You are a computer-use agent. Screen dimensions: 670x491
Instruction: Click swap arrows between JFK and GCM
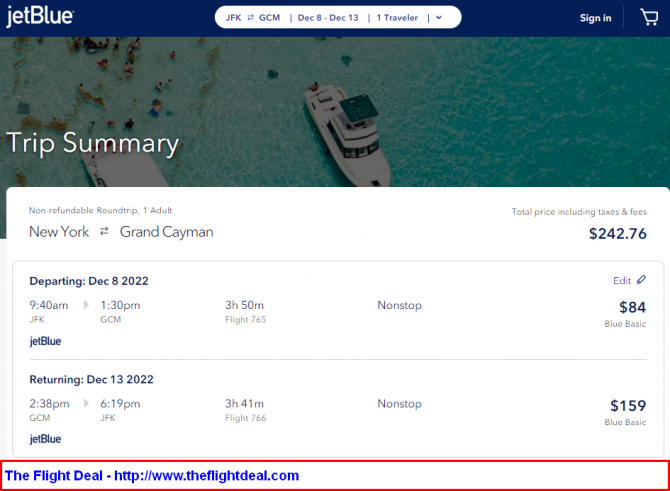tap(250, 17)
